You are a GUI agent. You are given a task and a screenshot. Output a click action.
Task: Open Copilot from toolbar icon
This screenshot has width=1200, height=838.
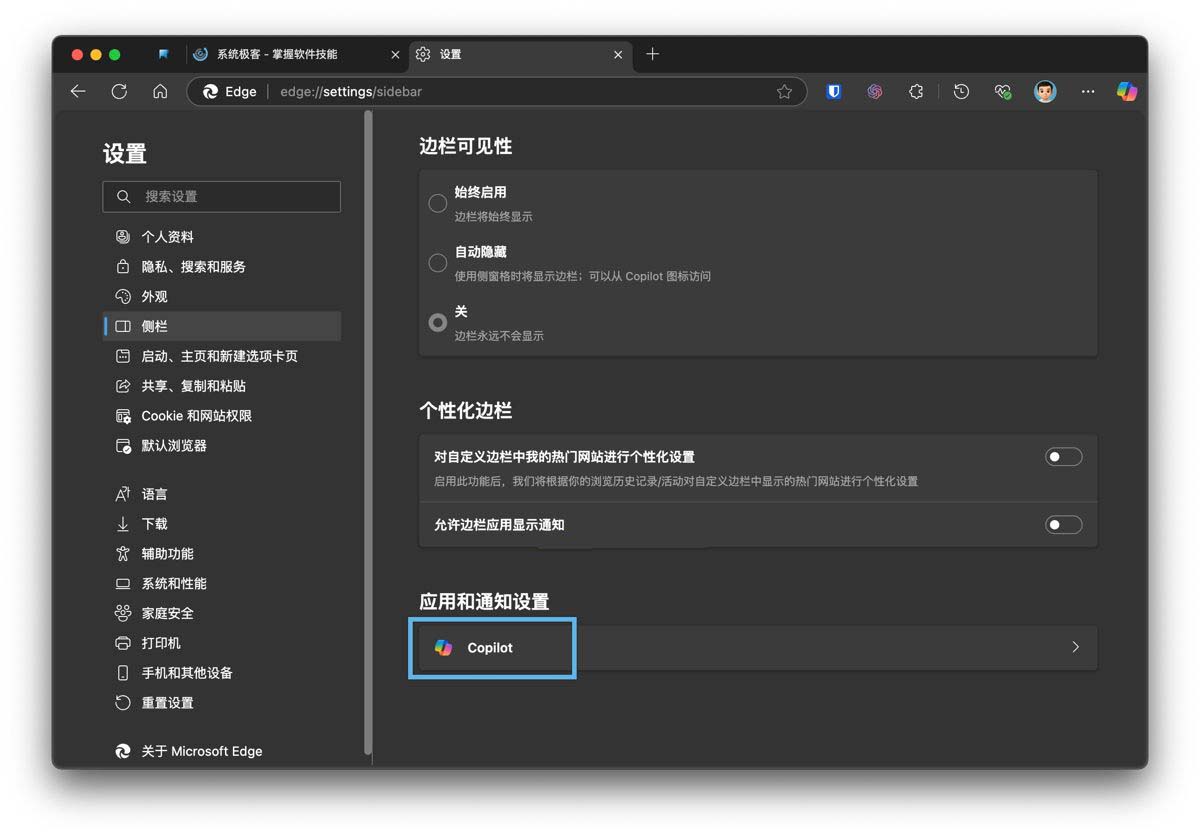coord(1127,91)
